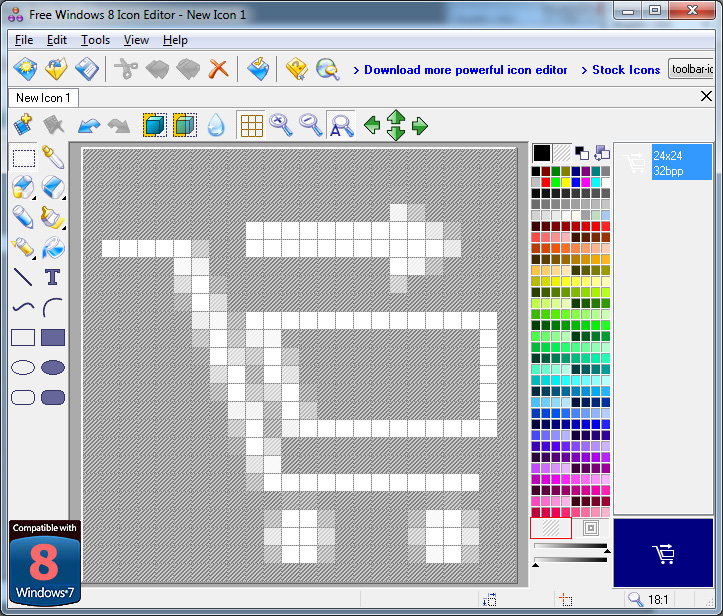
Task: Click the toolbar-ic button
Action: click(691, 69)
